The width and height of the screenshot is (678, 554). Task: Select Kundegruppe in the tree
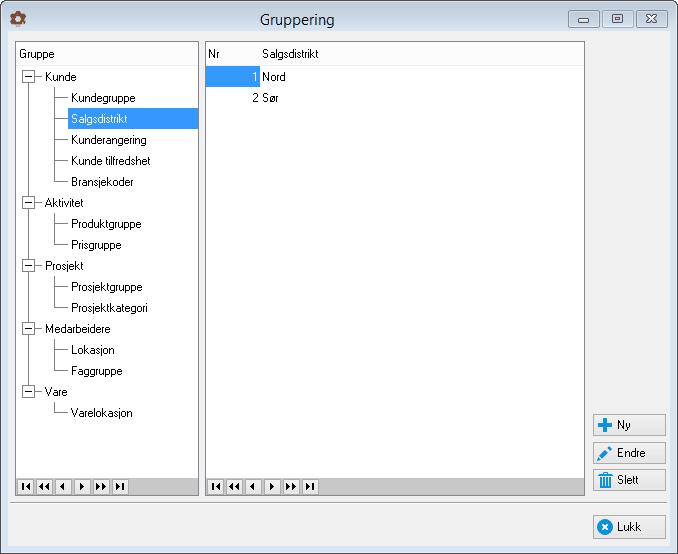[x=103, y=98]
